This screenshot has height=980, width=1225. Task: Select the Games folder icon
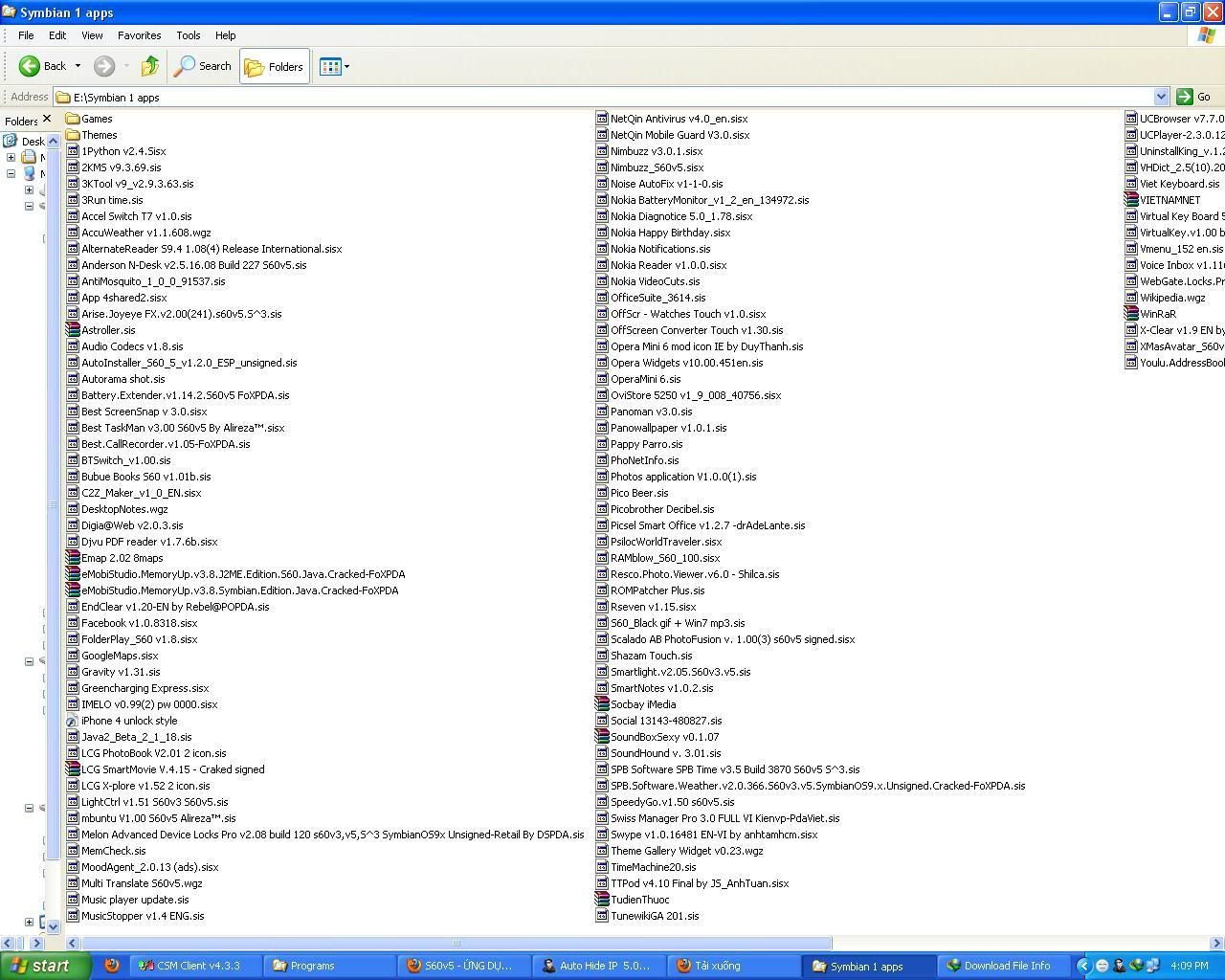(73, 119)
